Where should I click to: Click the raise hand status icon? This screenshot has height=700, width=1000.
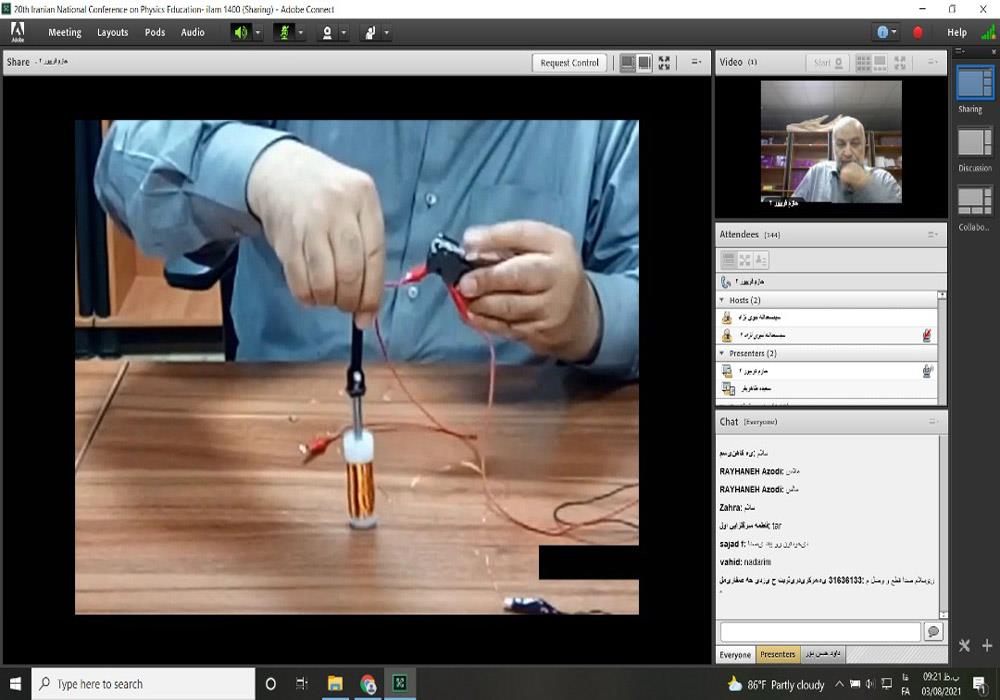(369, 32)
